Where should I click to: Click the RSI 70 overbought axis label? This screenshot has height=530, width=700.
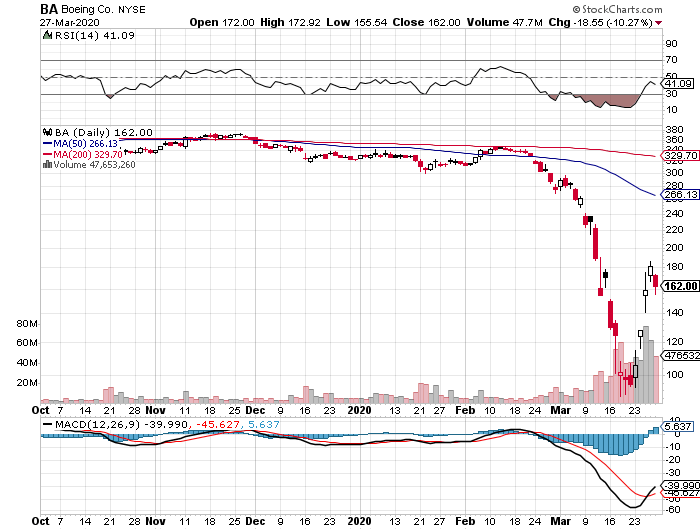click(671, 59)
